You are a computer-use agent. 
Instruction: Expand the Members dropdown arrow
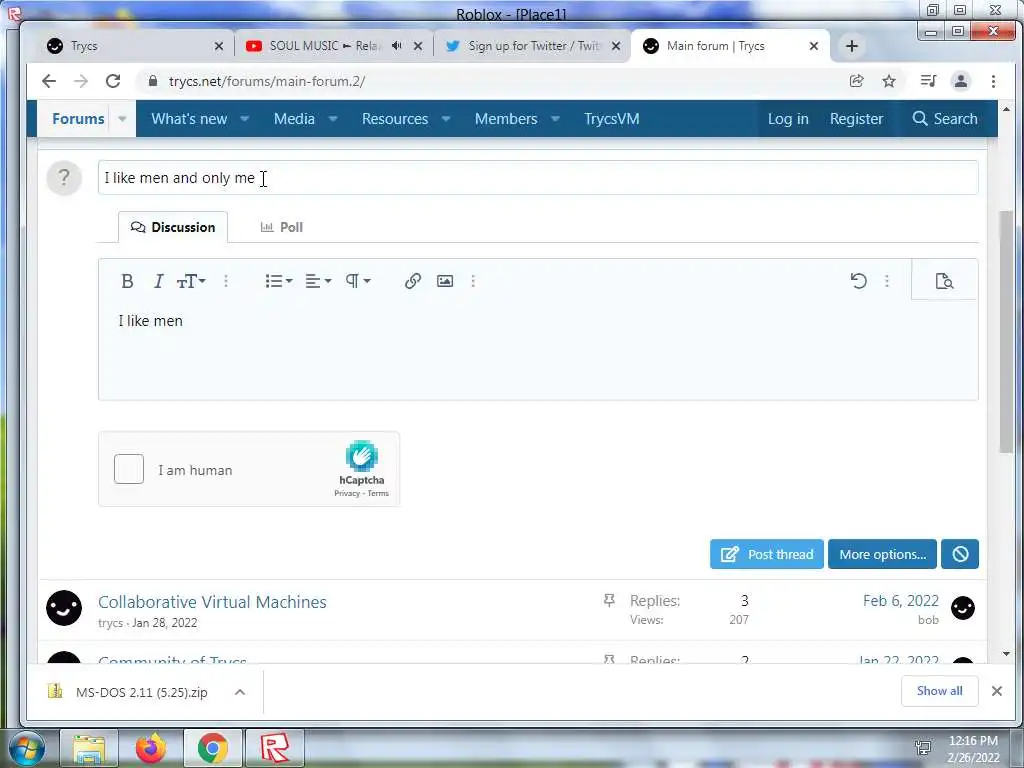[x=555, y=119]
